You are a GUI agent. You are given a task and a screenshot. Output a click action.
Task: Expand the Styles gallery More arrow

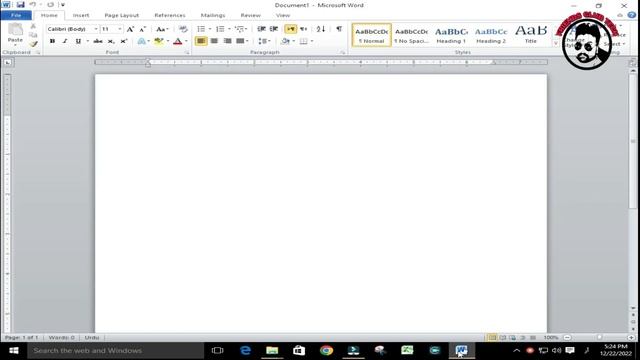[x=556, y=43]
